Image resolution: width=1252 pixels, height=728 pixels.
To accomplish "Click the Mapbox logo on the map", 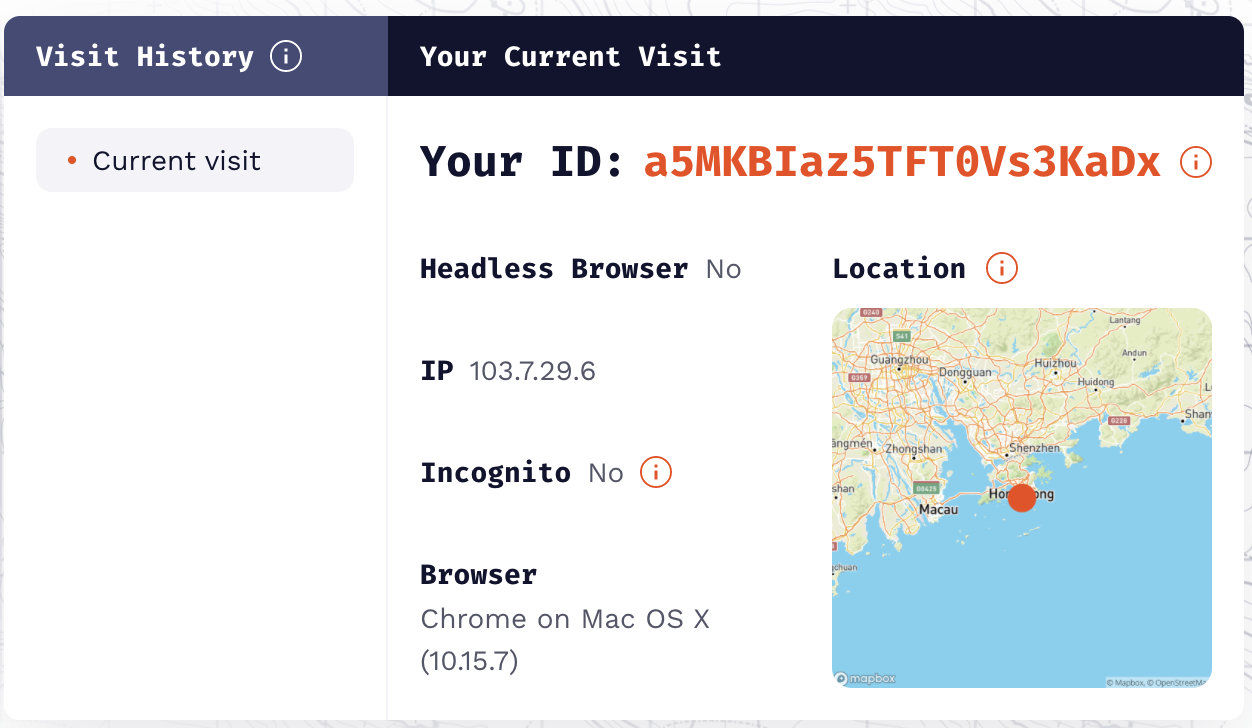I will (x=866, y=678).
